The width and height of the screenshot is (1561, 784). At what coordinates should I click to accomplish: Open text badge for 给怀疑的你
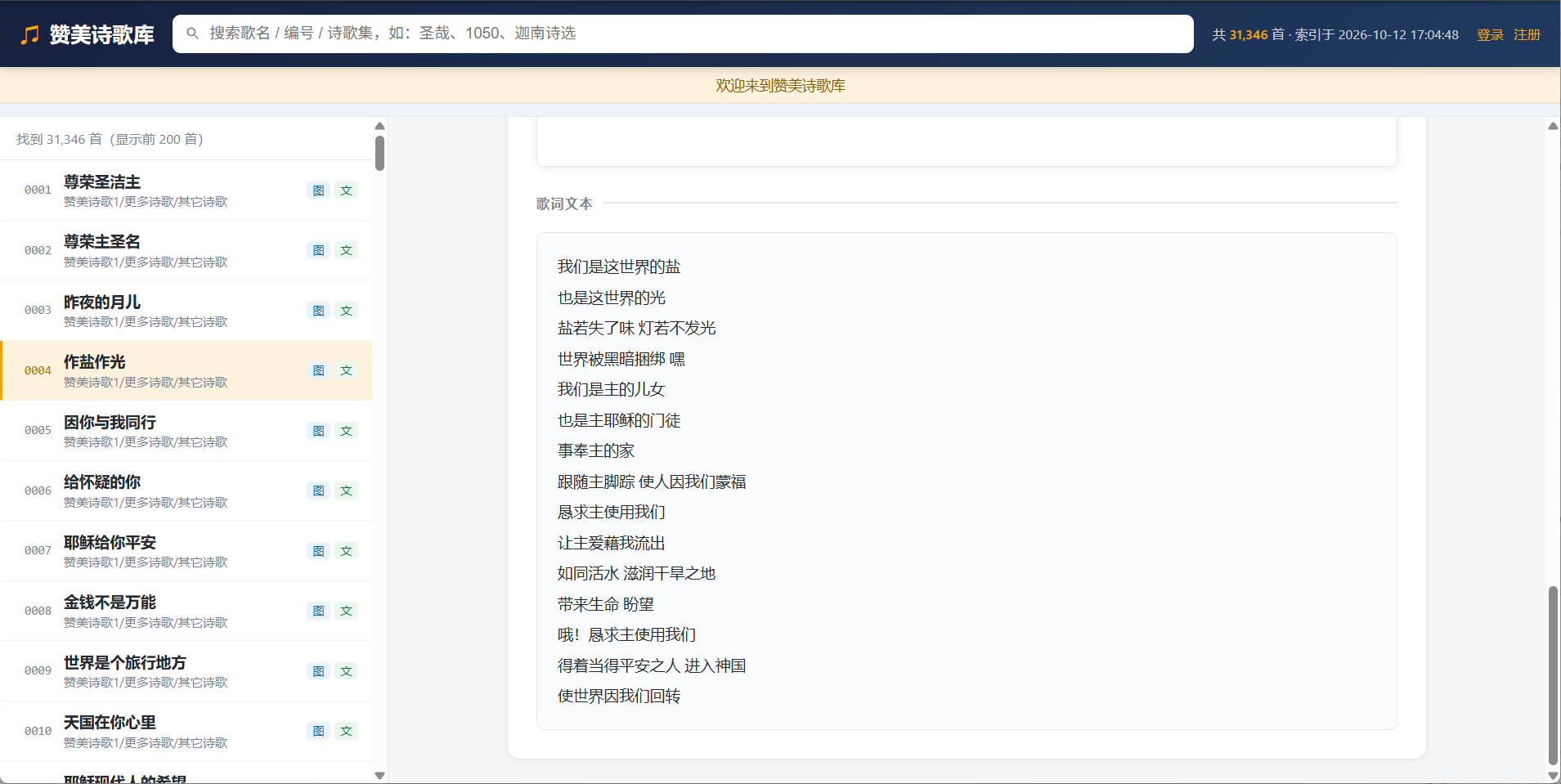(x=347, y=491)
